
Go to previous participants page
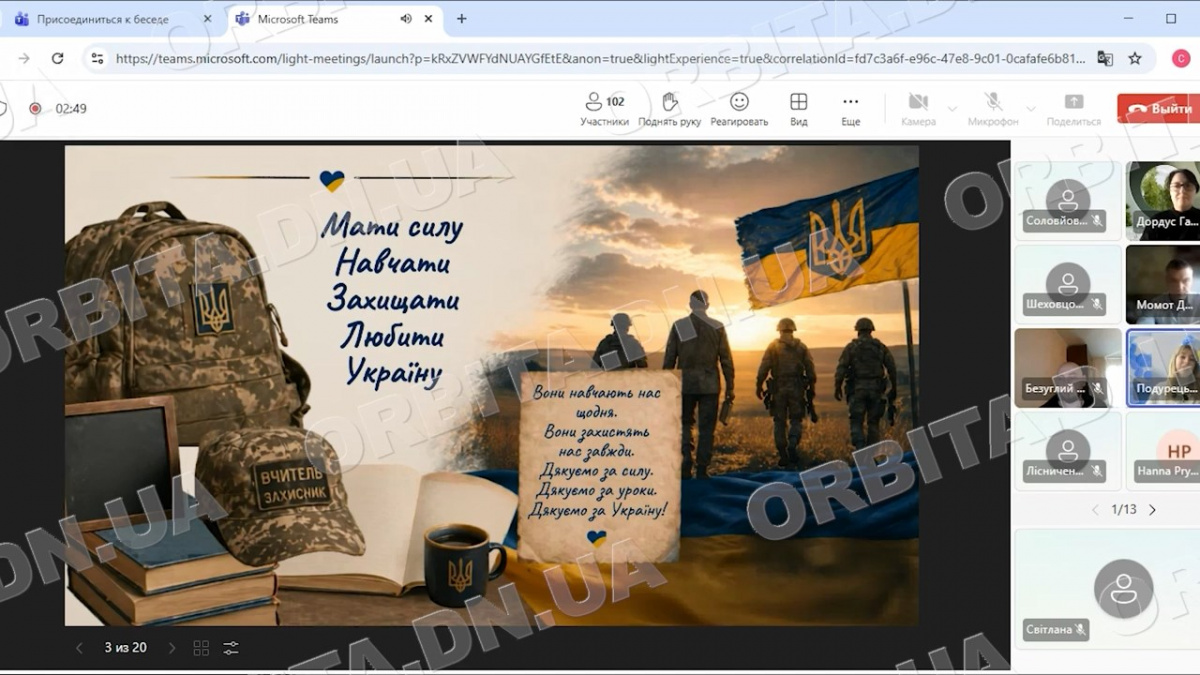(x=1095, y=510)
